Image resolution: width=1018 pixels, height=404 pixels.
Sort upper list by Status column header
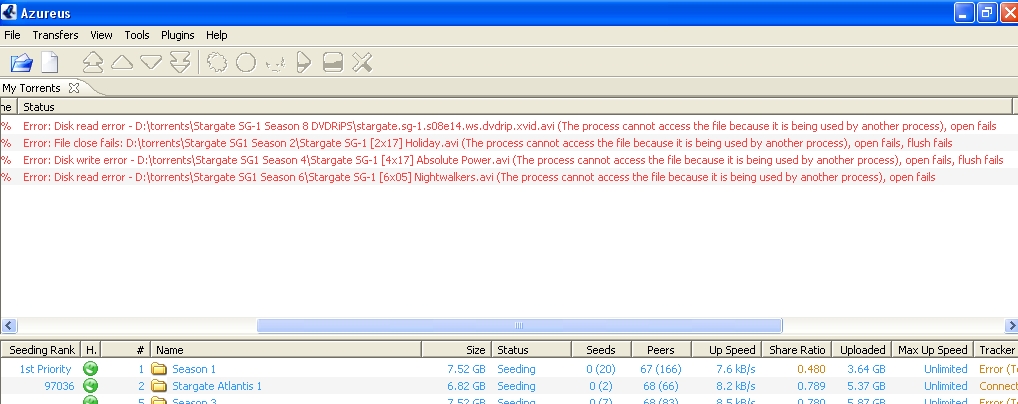coord(515,107)
